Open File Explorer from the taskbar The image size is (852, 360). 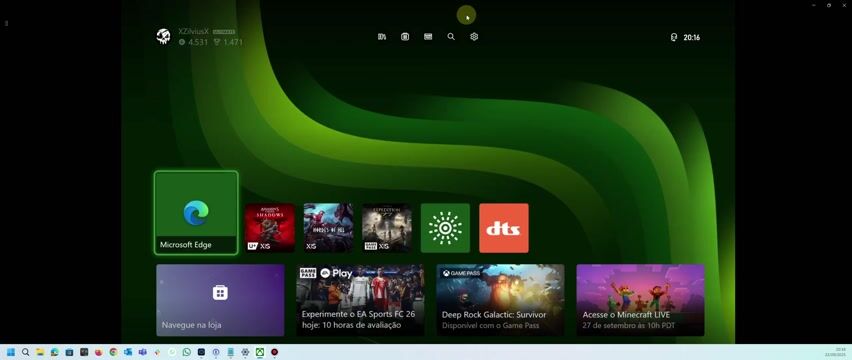click(40, 352)
